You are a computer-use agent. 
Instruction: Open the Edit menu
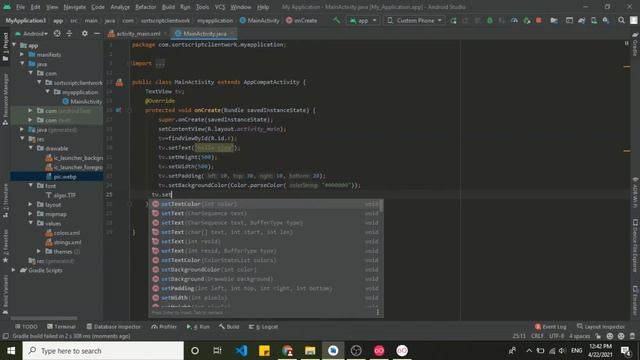(x=36, y=7)
